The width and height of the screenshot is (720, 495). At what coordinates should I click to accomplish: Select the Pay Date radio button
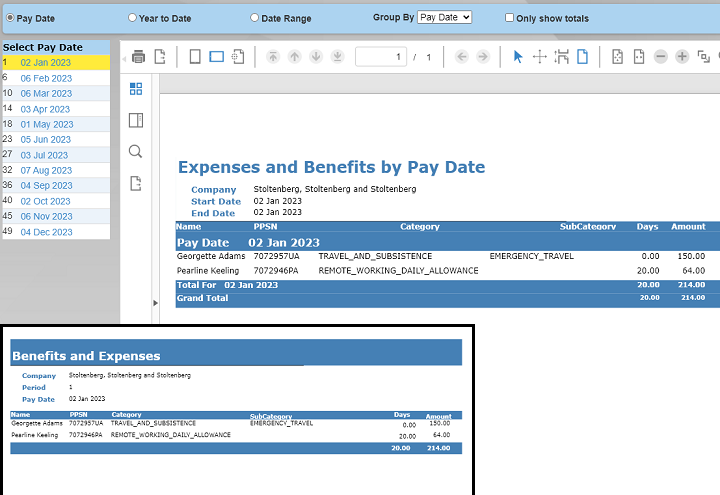(10, 18)
